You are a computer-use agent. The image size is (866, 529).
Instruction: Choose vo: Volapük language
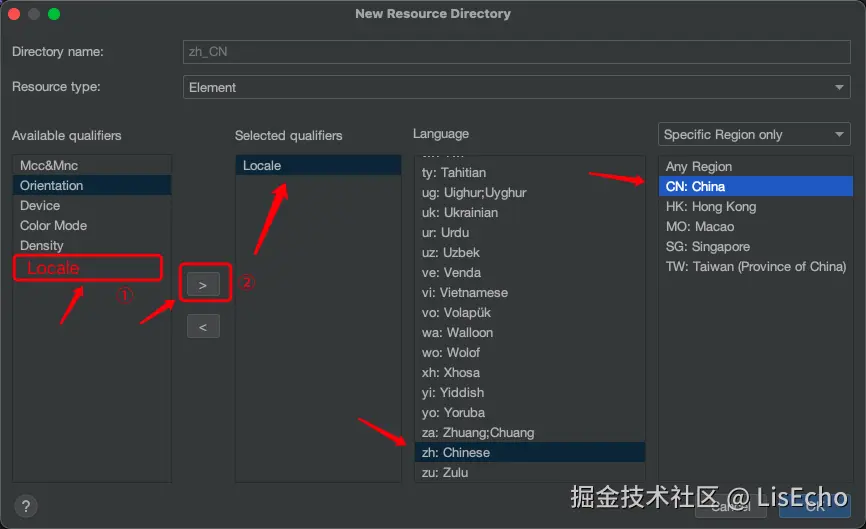click(530, 313)
